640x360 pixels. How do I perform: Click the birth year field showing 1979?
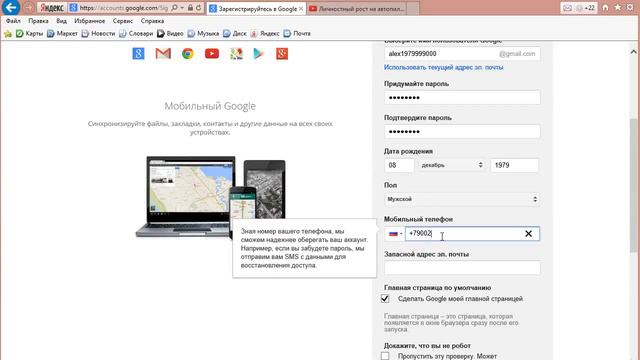[x=515, y=165]
